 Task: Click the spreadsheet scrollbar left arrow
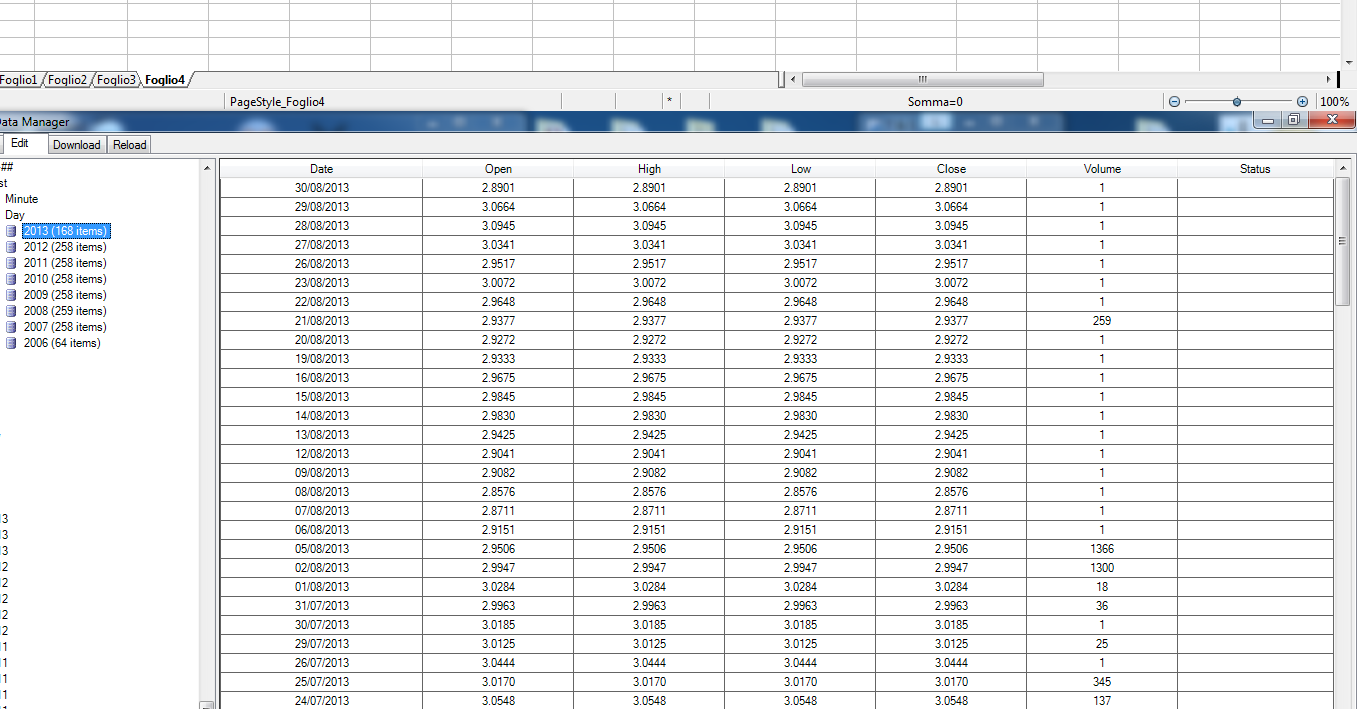(792, 79)
